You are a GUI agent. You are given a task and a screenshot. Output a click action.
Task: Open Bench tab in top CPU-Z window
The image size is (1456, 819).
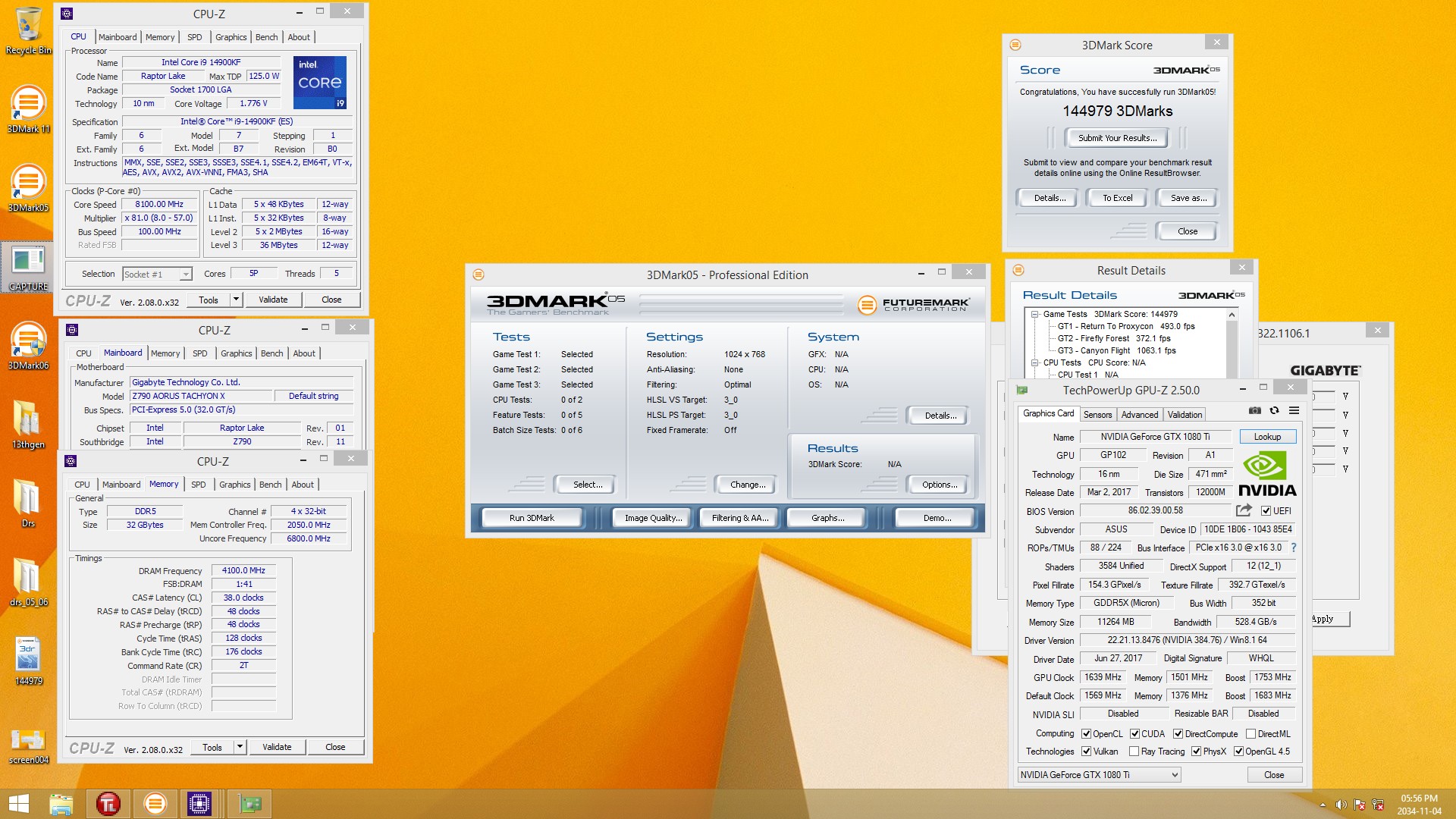click(x=266, y=37)
